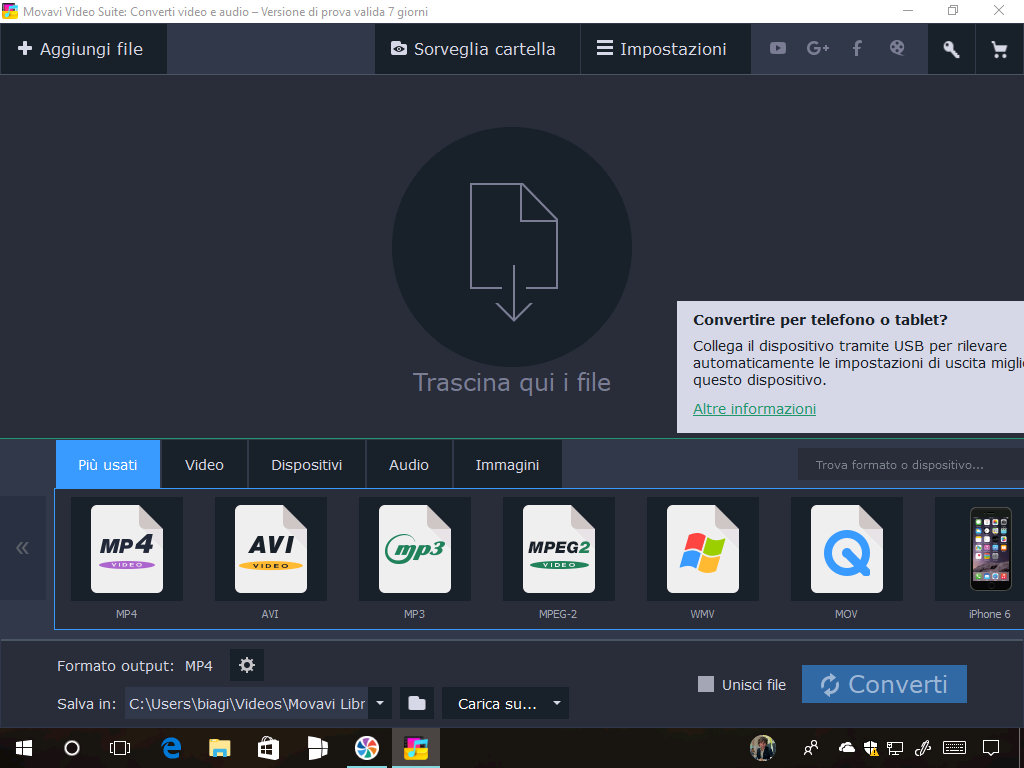The width and height of the screenshot is (1024, 768).
Task: Collapse the format panel with double chevron
Action: point(23,547)
